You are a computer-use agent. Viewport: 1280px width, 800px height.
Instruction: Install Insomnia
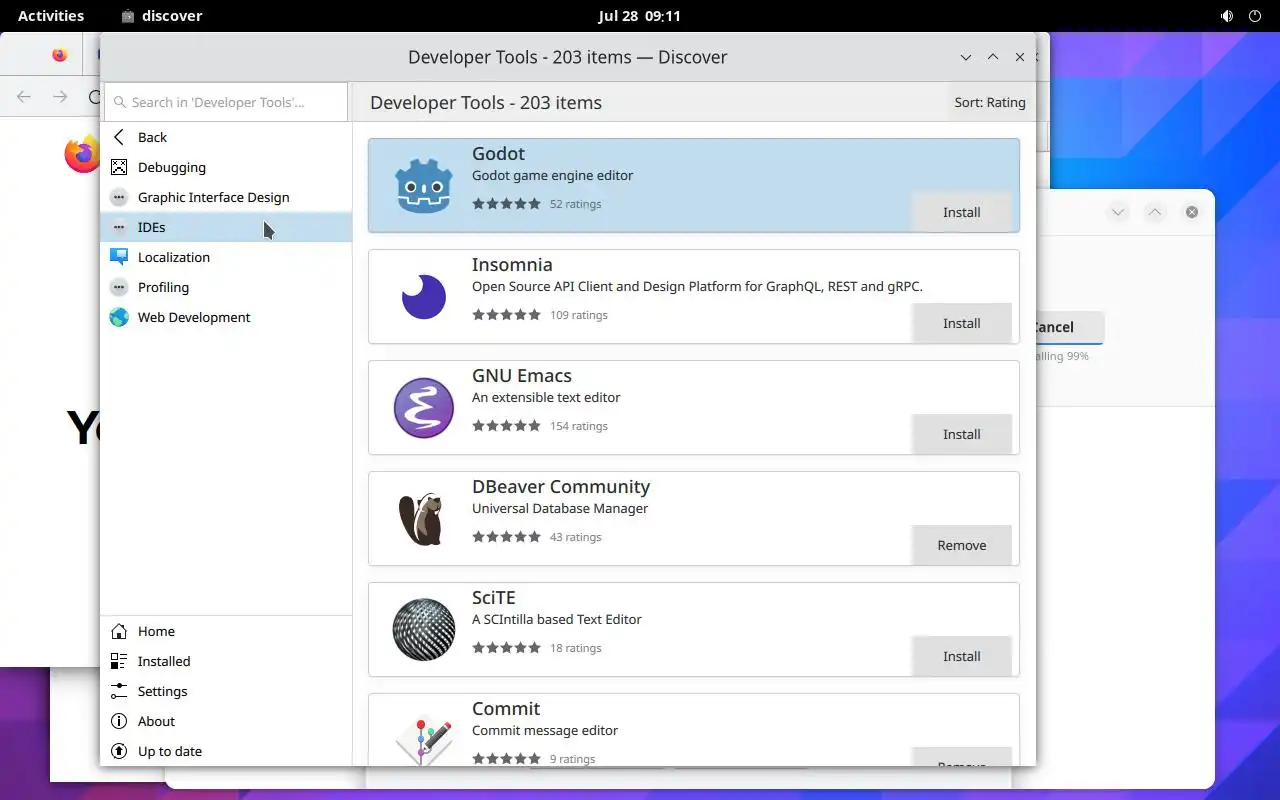click(x=962, y=323)
